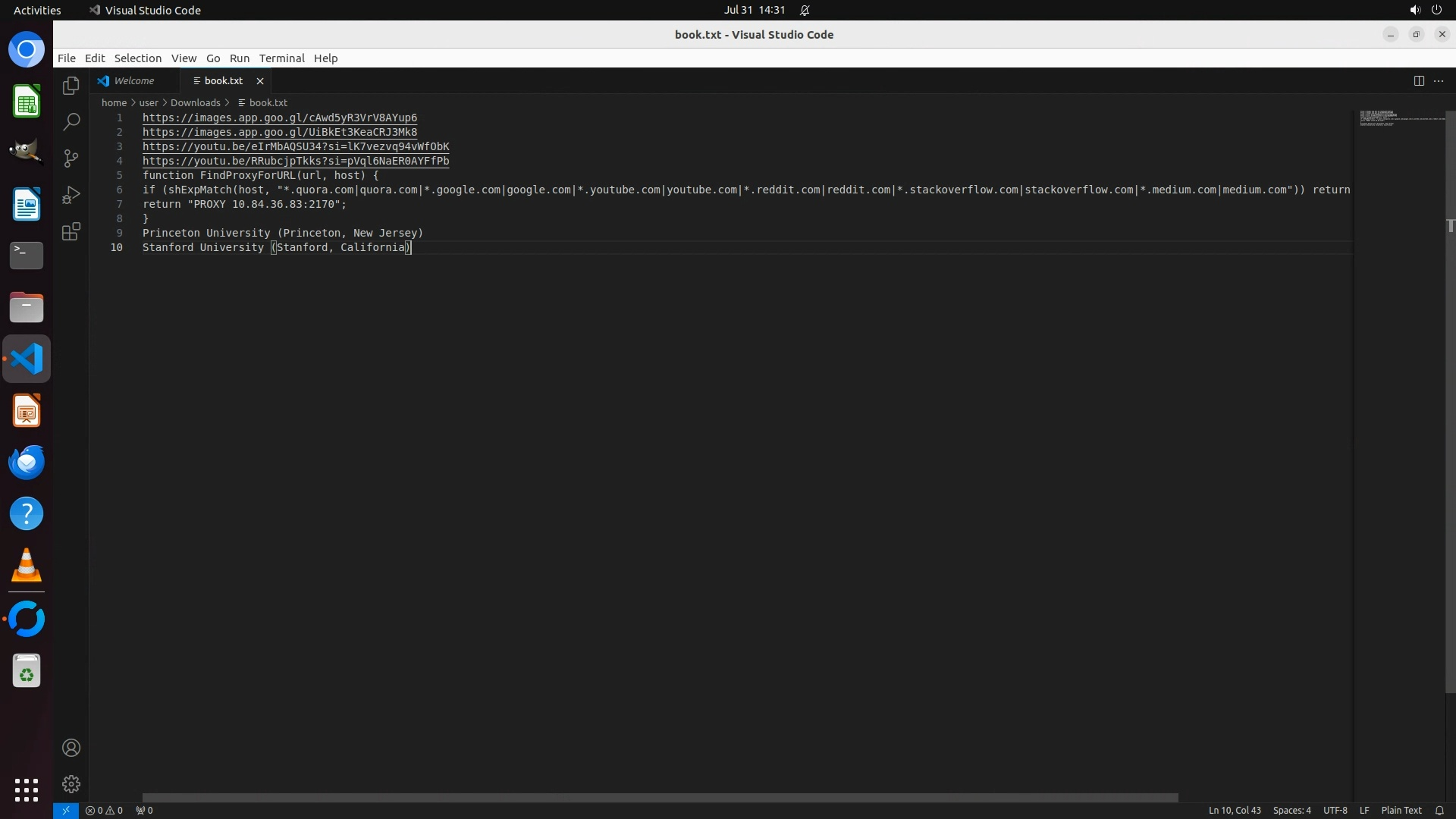This screenshot has height=819, width=1456.
Task: Open the Accounts menu icon
Action: 71,748
